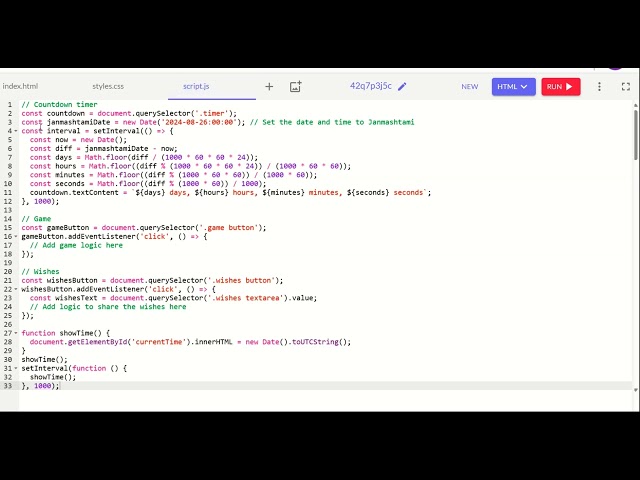Click the add image icon
Viewport: 640px width, 480px height.
click(296, 87)
